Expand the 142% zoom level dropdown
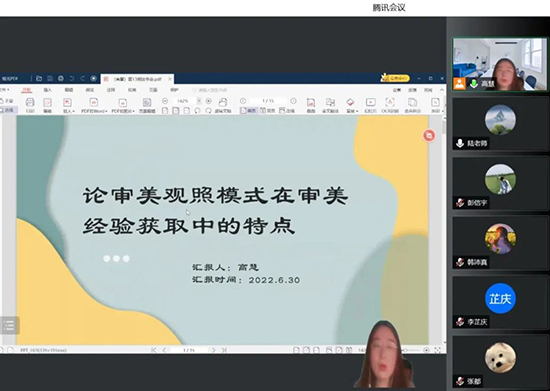 click(x=199, y=101)
